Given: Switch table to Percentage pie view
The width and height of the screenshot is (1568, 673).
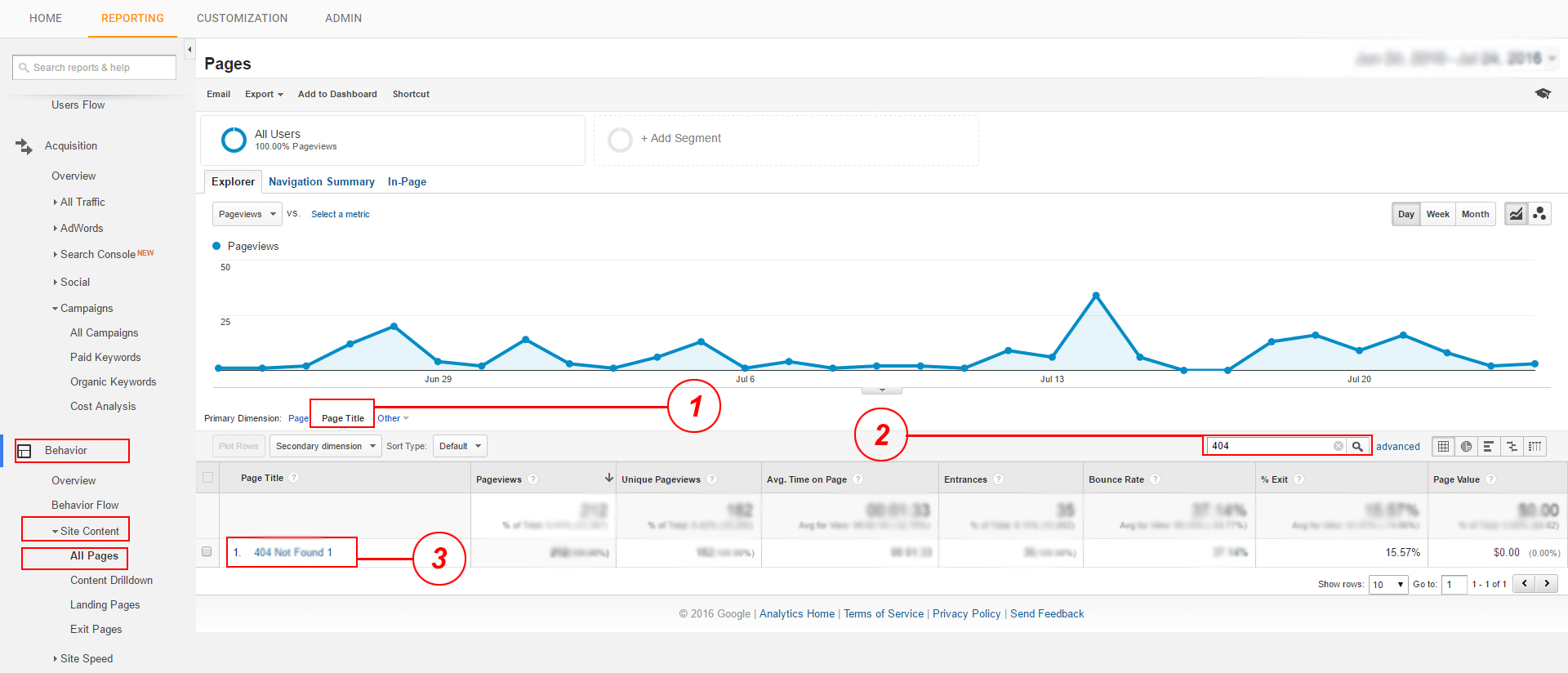Looking at the screenshot, I should click(1467, 446).
